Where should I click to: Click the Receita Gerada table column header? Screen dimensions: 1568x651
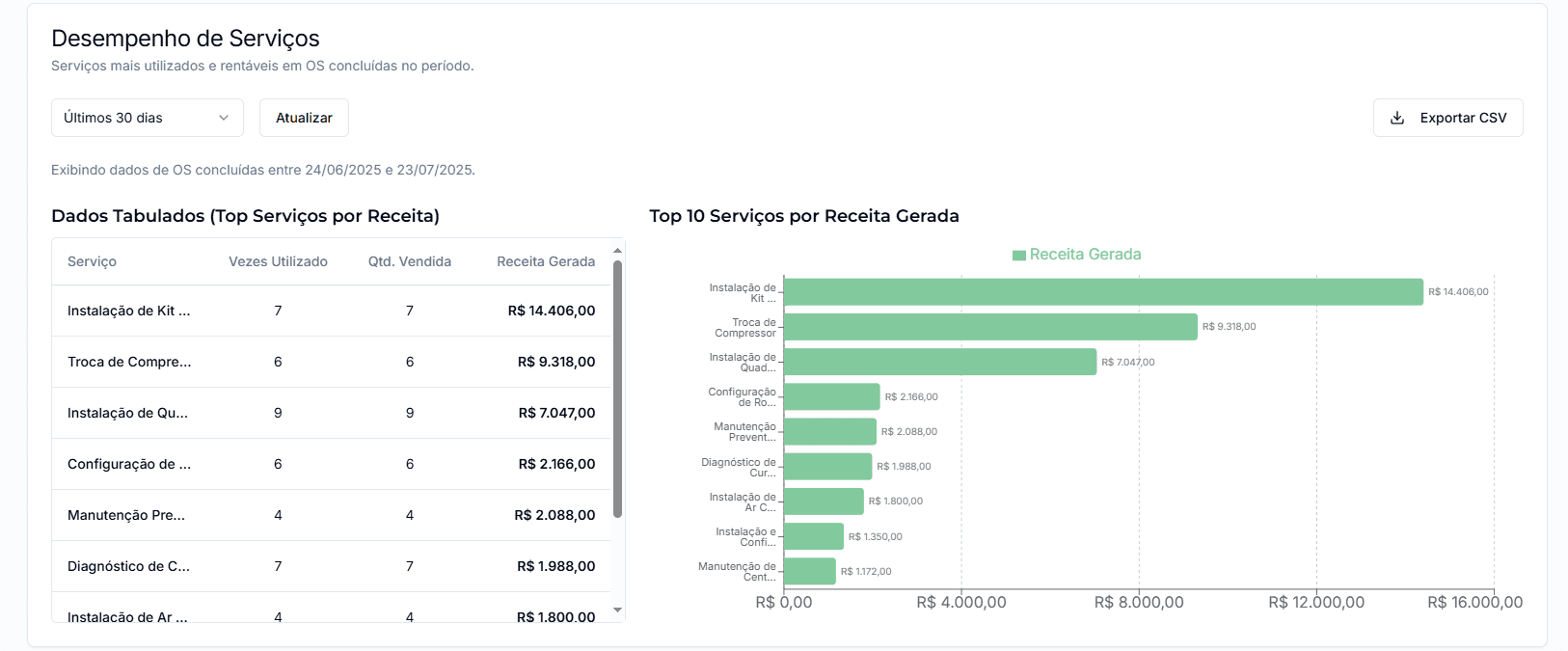pyautogui.click(x=546, y=261)
